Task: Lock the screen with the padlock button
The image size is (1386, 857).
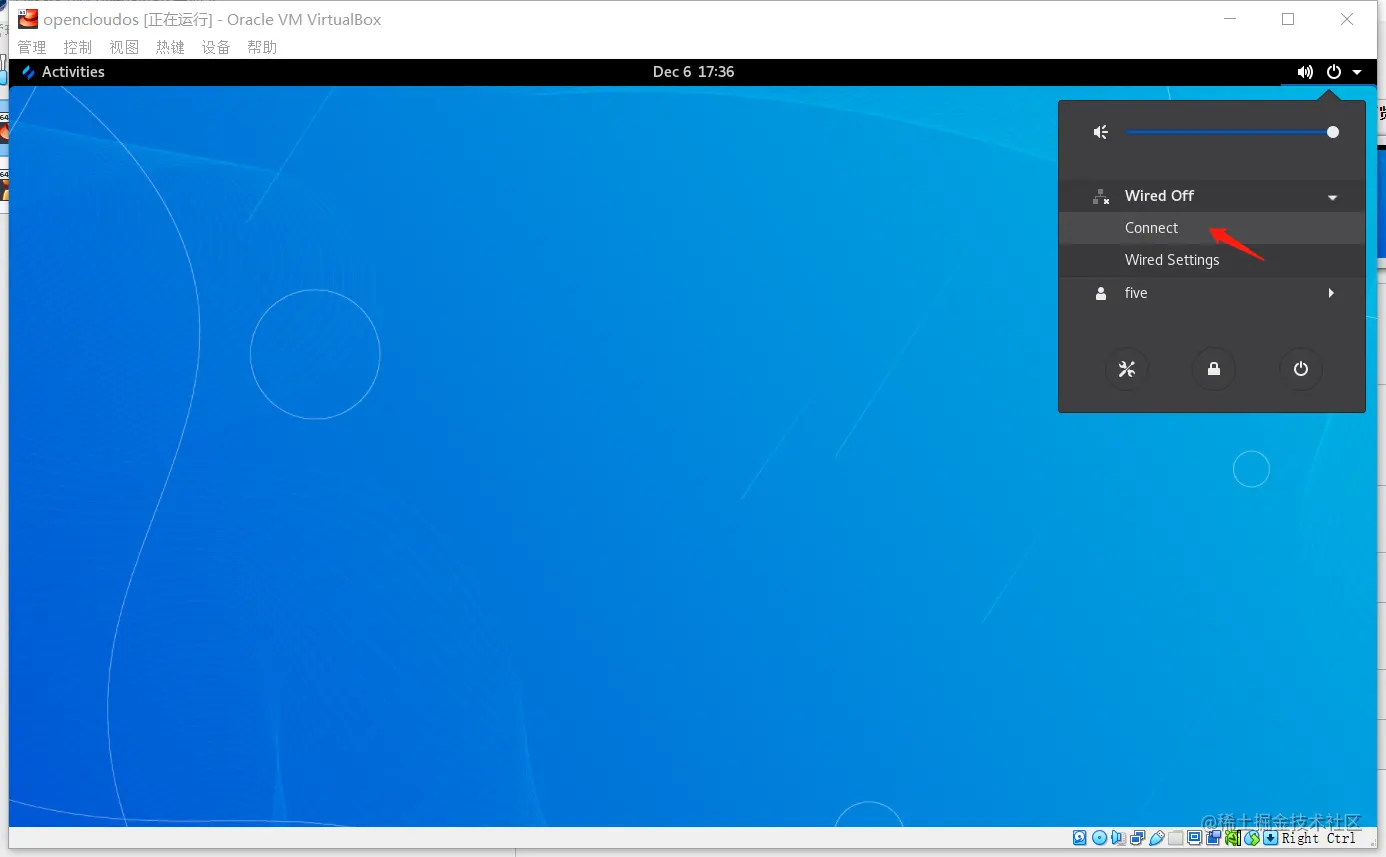Action: 1214,369
